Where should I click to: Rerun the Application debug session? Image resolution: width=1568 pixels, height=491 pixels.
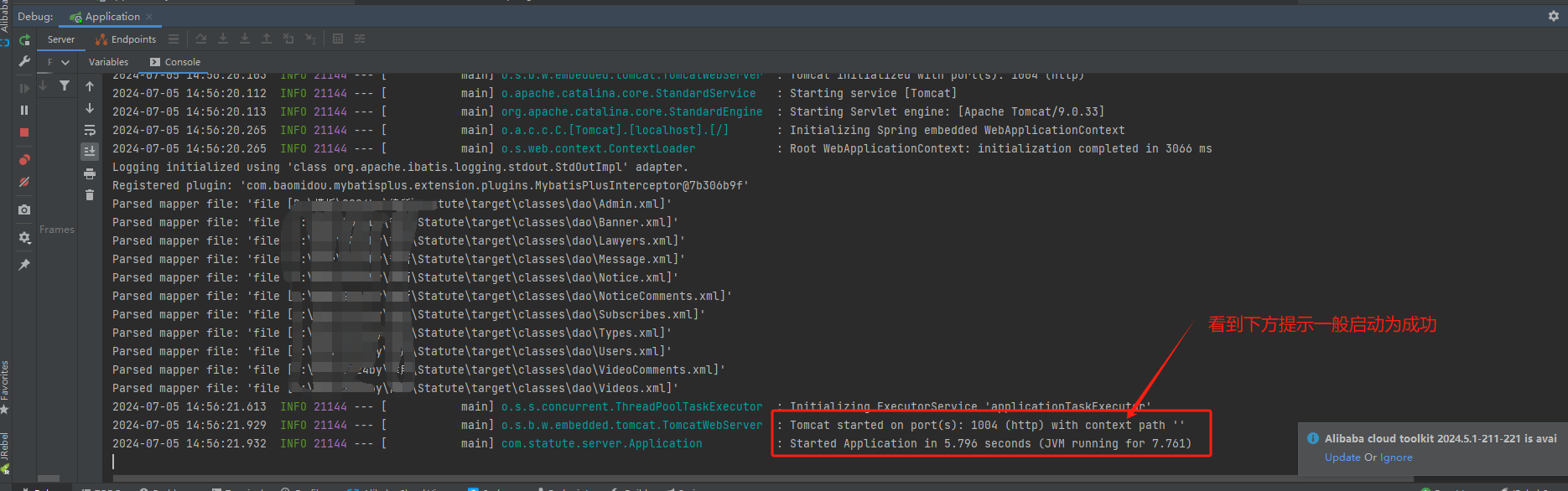point(24,39)
